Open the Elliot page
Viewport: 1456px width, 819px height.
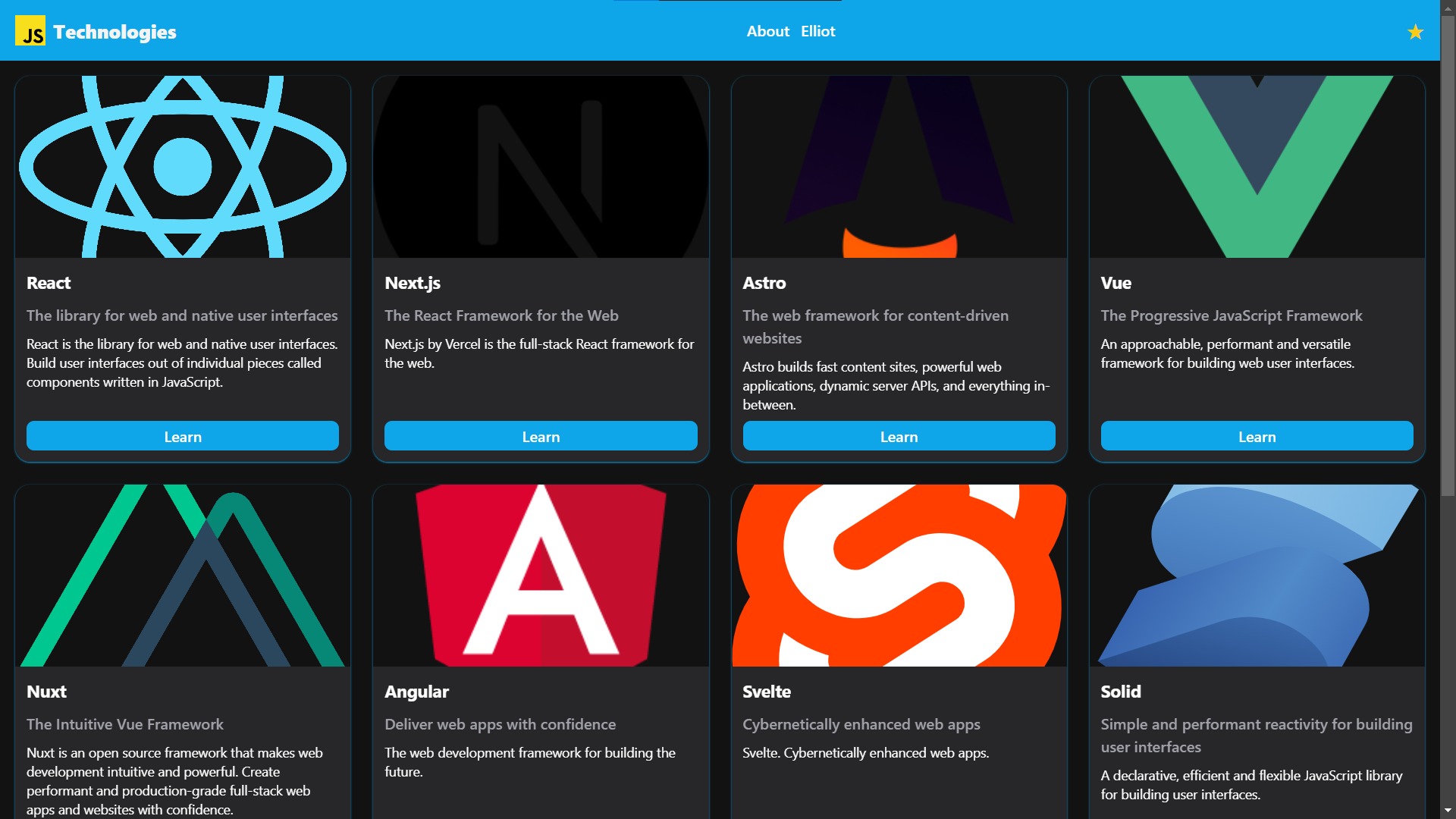coord(817,31)
